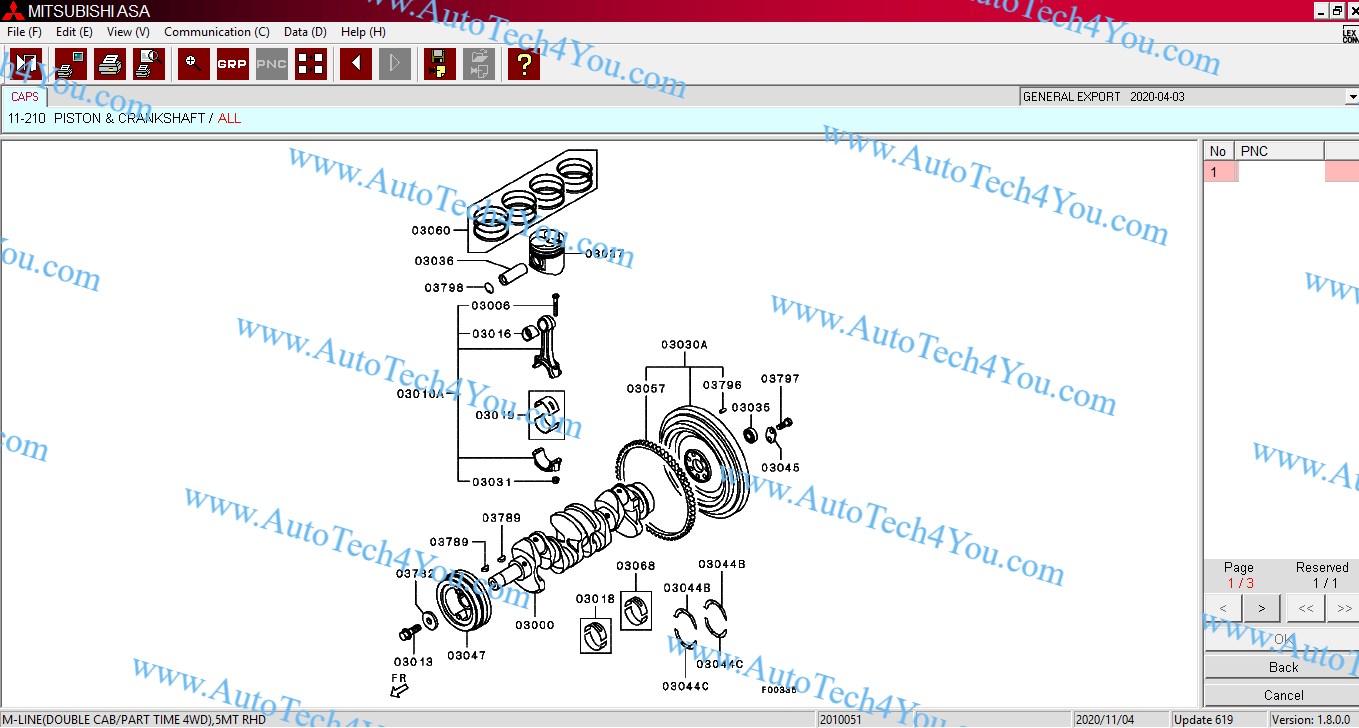
Task: Open help with the question mark icon
Action: tap(523, 64)
